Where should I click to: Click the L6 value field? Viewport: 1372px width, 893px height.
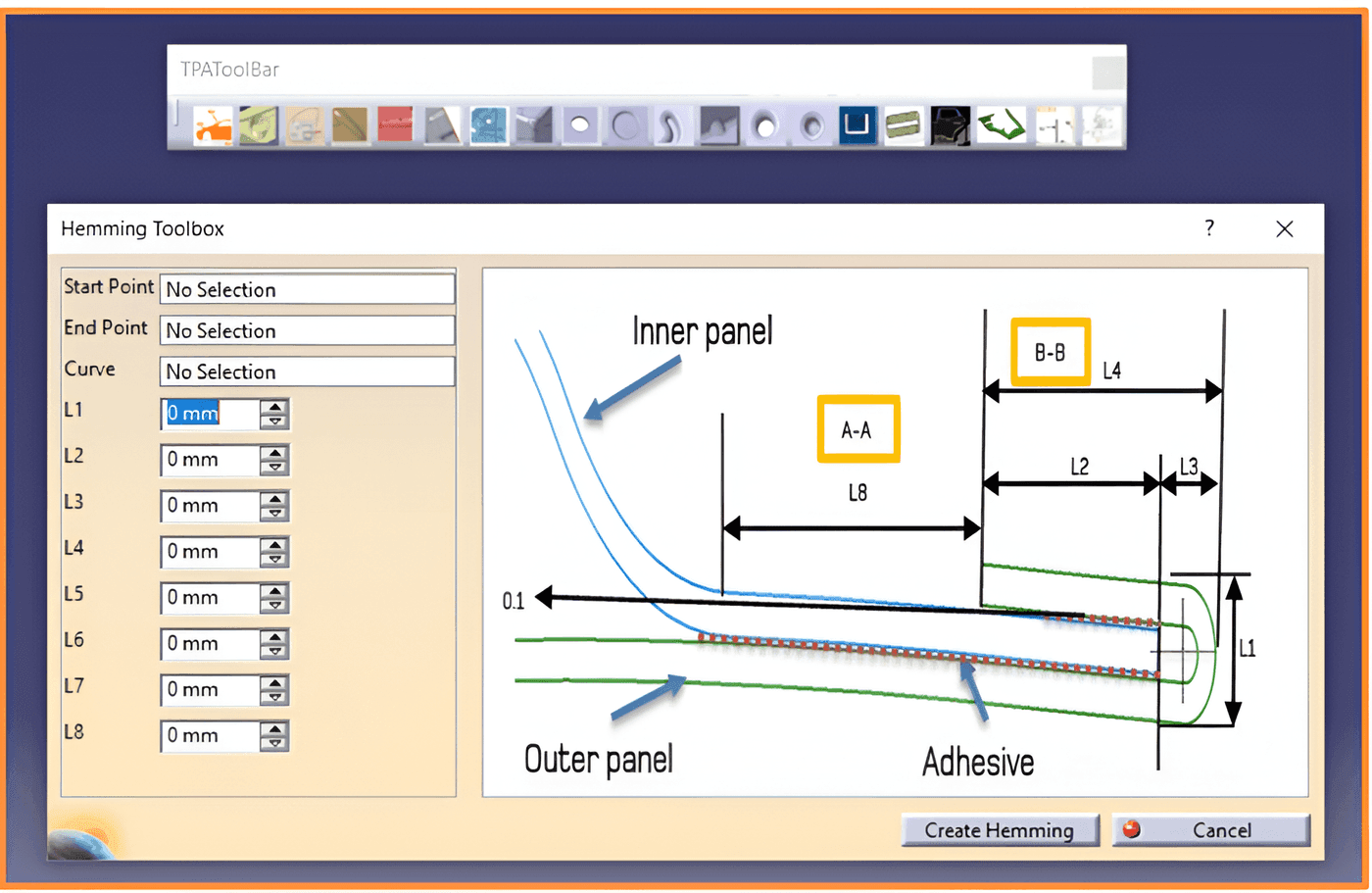click(x=211, y=644)
